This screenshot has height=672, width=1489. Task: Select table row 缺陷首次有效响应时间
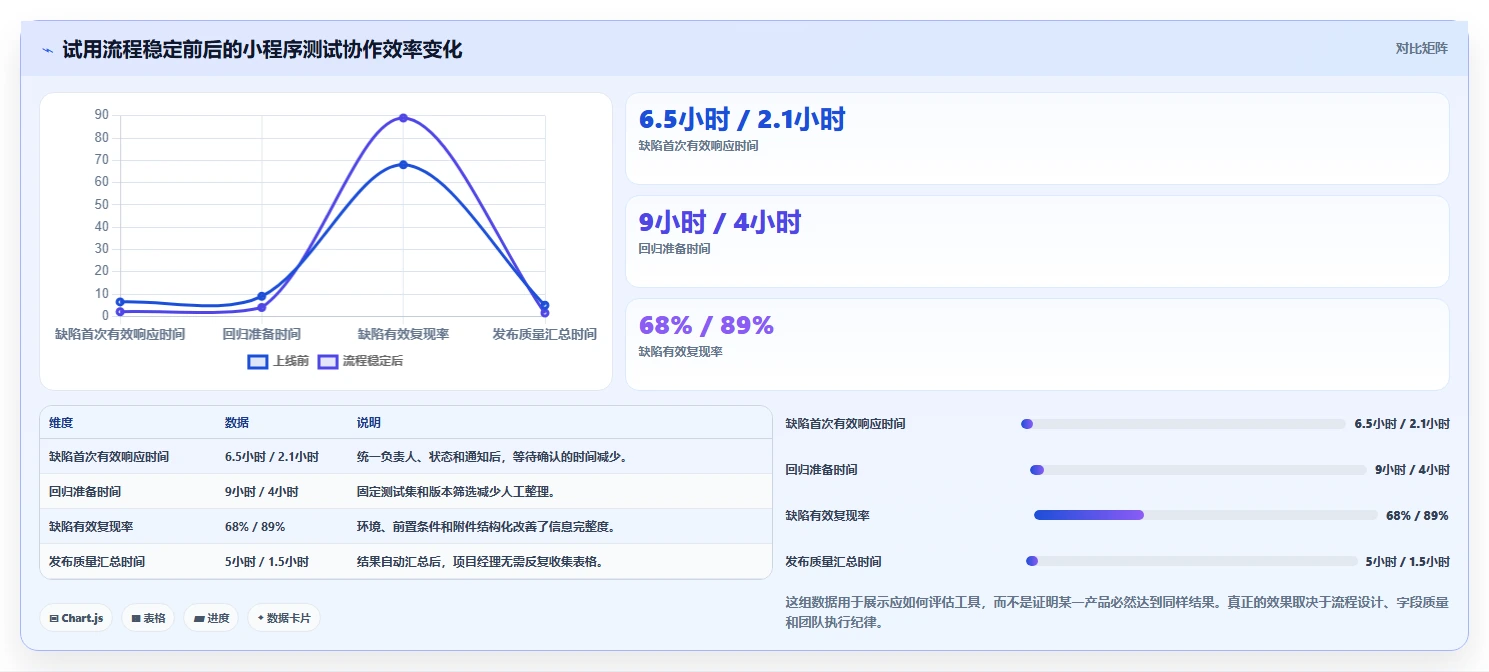(x=406, y=457)
